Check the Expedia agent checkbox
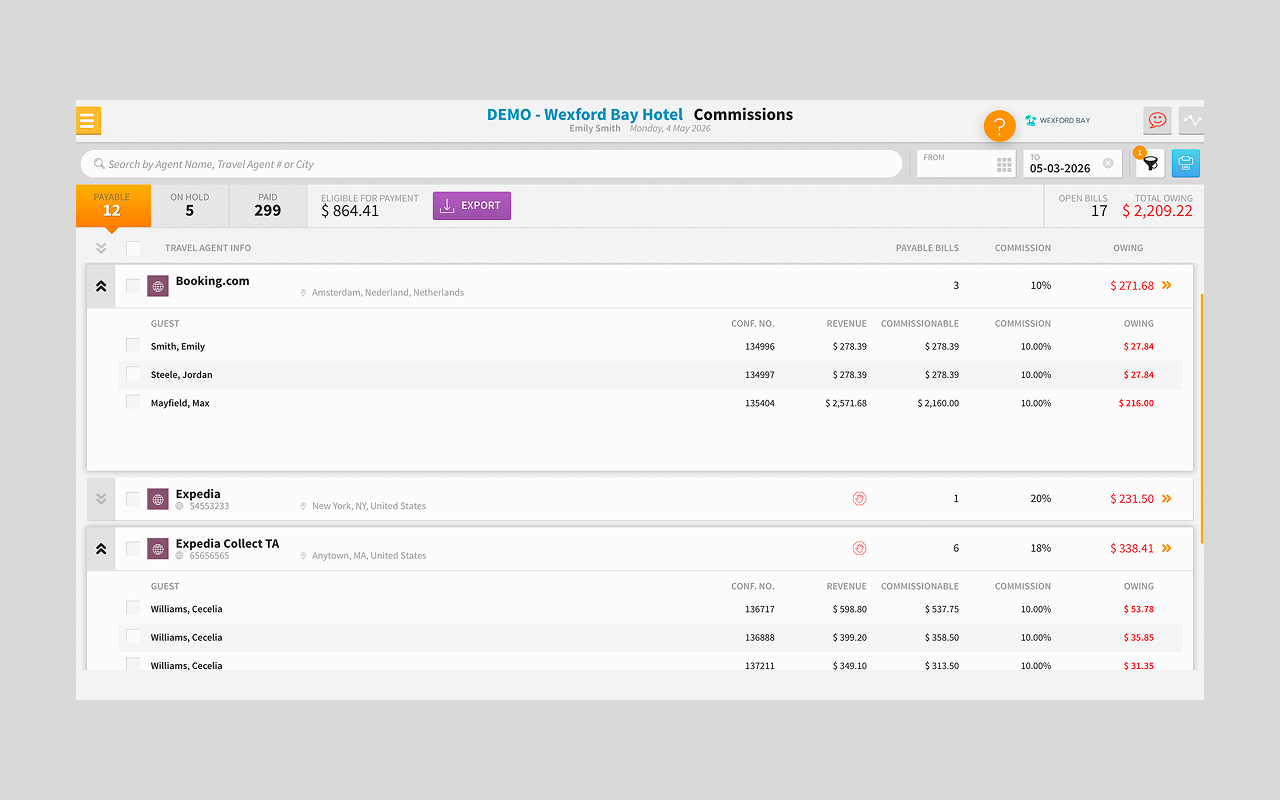The height and width of the screenshot is (800, 1280). 133,499
